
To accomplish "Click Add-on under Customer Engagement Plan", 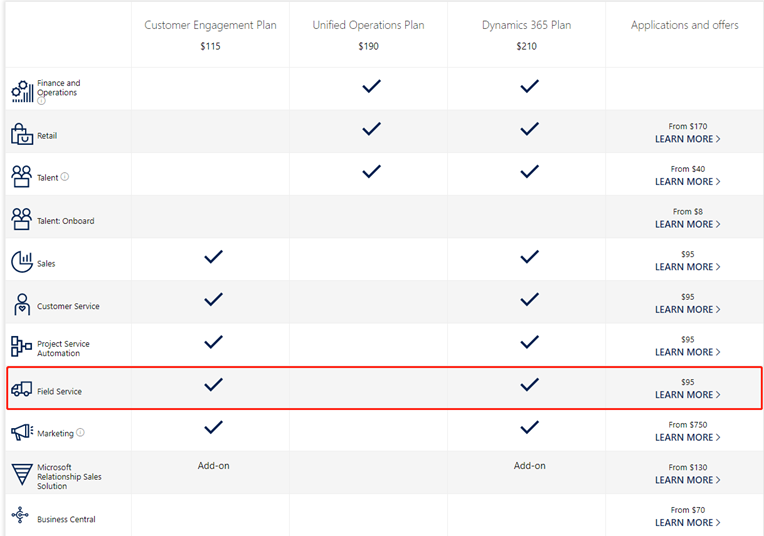I will coord(213,466).
